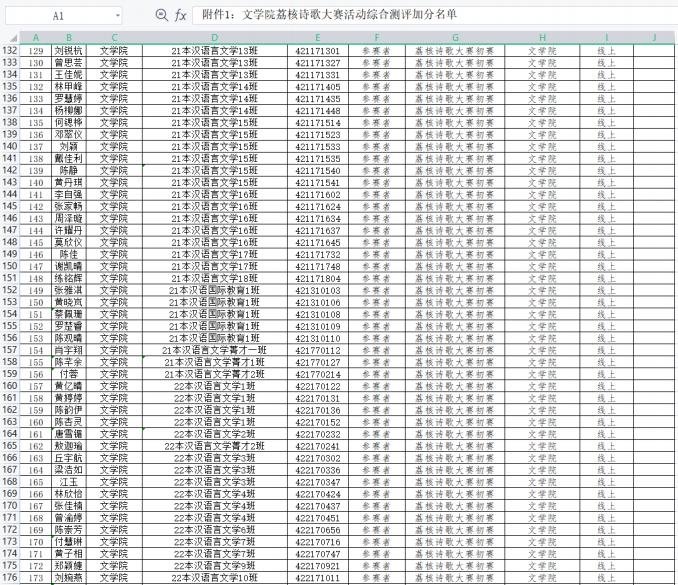Click the formula bar text field
Screen dimensions: 678x585
(x=435, y=15)
